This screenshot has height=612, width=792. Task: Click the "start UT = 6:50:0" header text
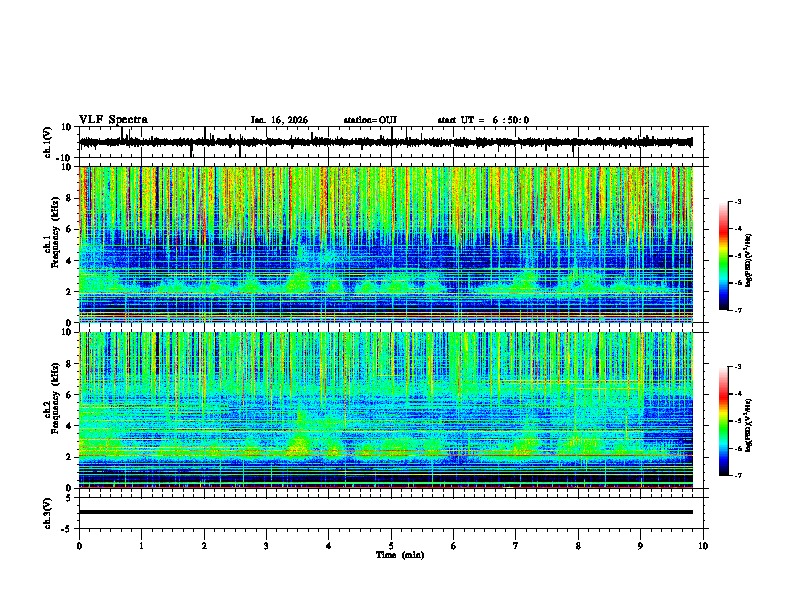[x=483, y=120]
